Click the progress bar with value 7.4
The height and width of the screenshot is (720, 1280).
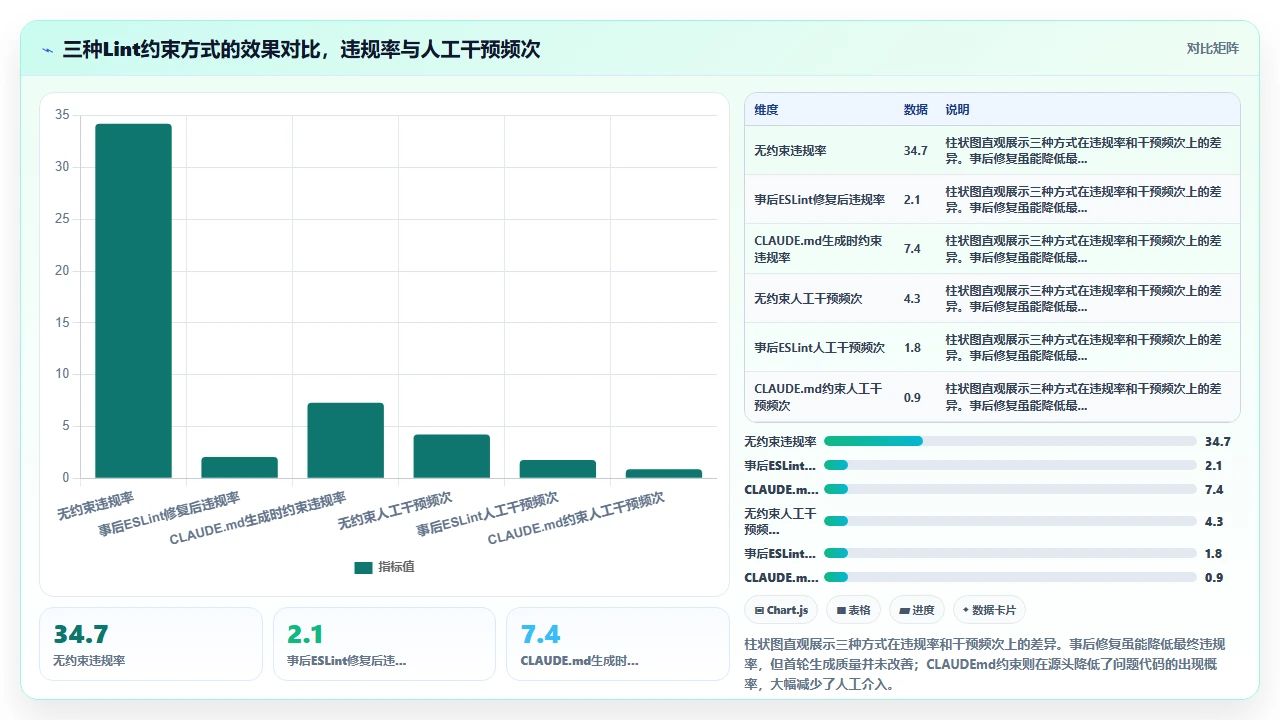(x=1010, y=489)
